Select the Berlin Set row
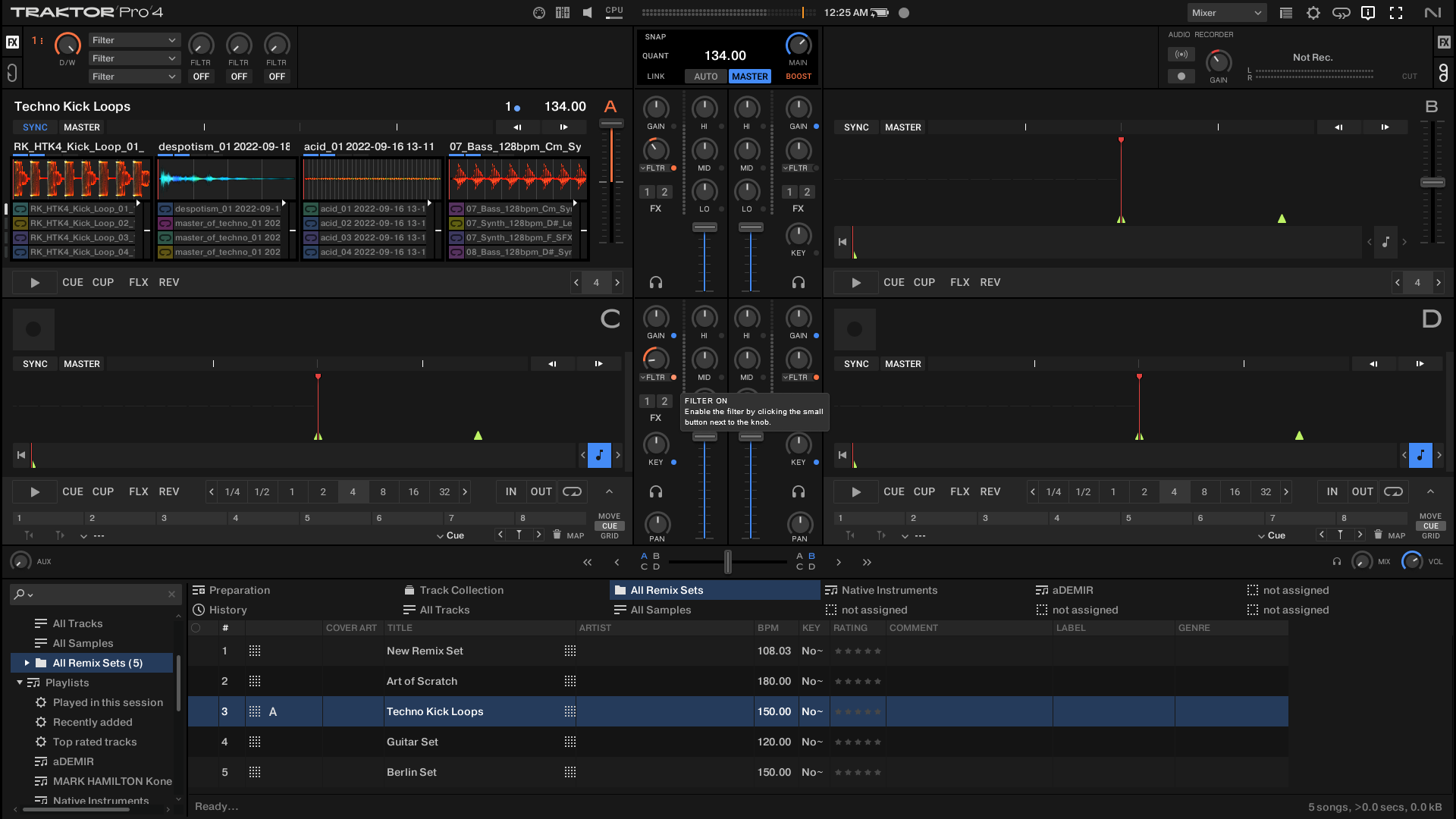The image size is (1456, 819). (x=738, y=773)
